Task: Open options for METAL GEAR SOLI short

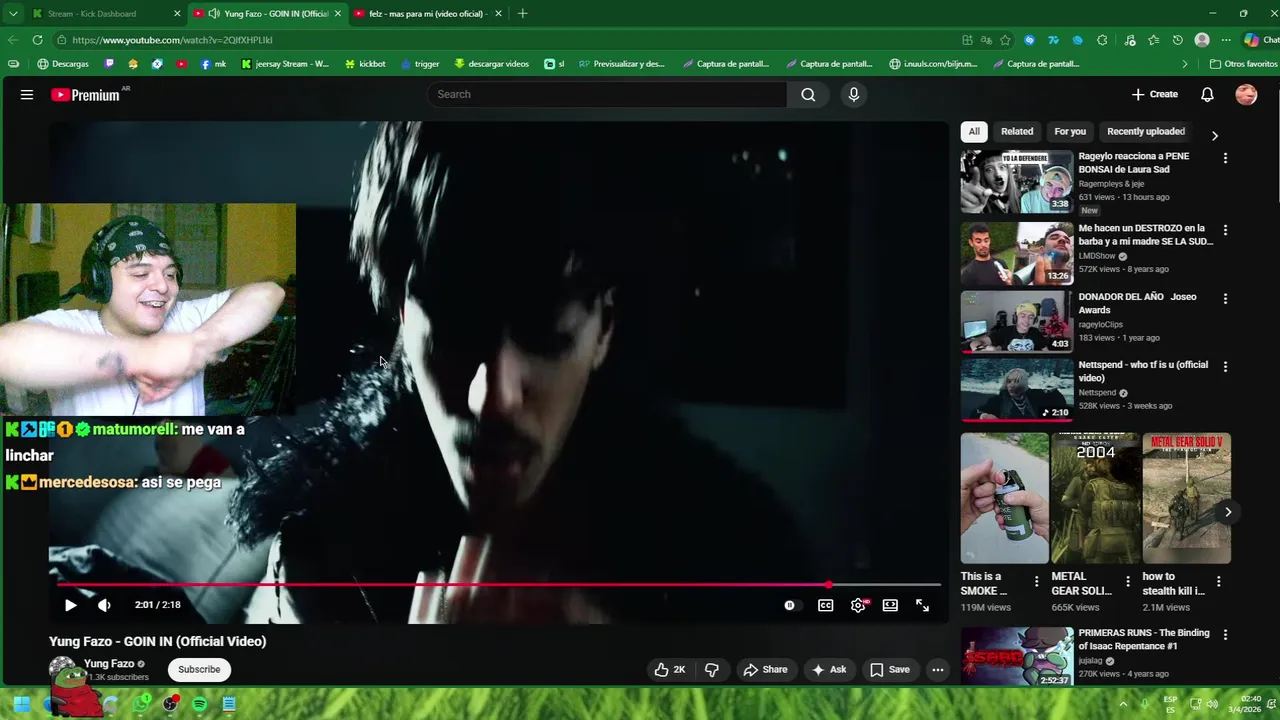Action: [x=1128, y=581]
